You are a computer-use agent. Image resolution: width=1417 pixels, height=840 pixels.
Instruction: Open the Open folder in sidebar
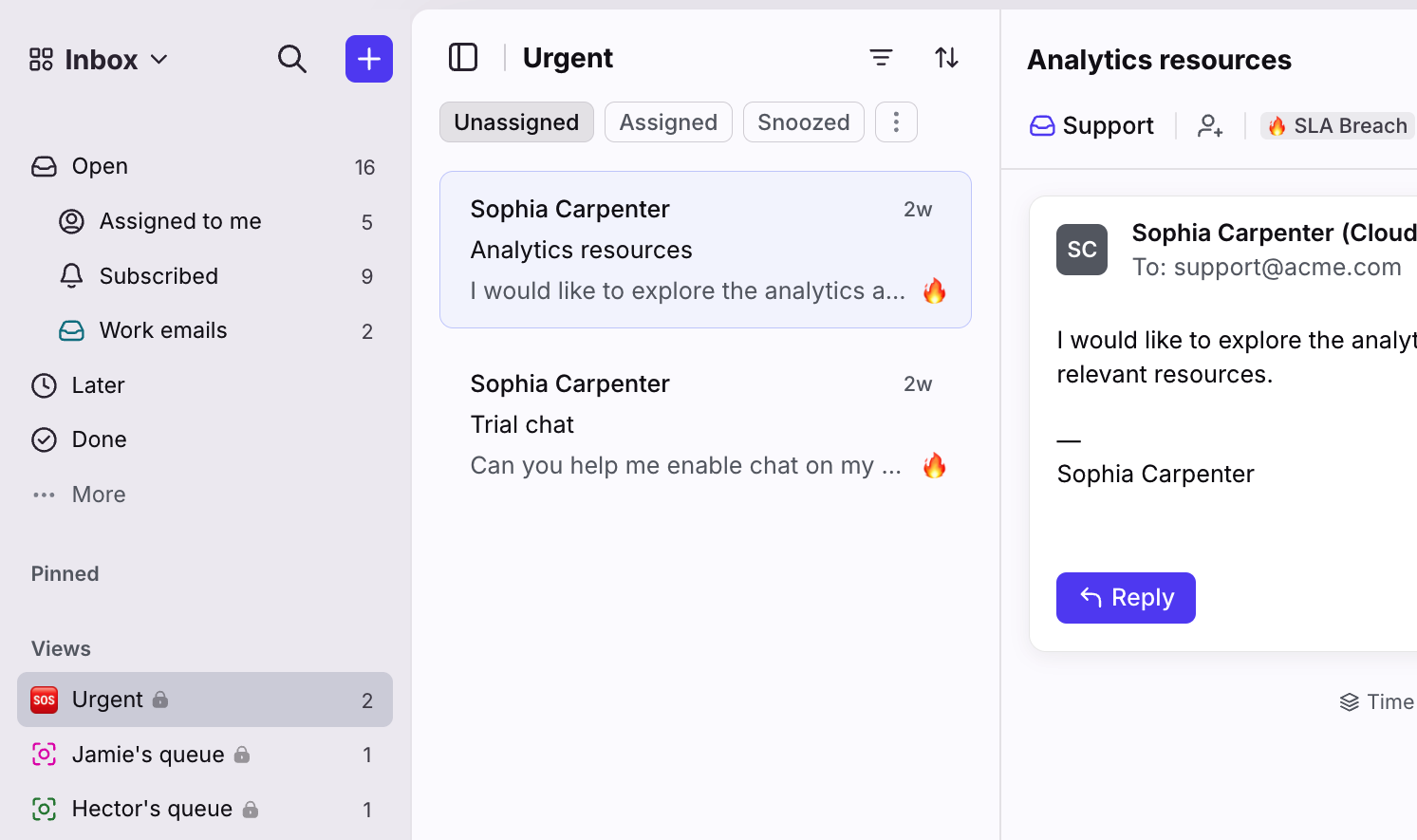point(205,167)
